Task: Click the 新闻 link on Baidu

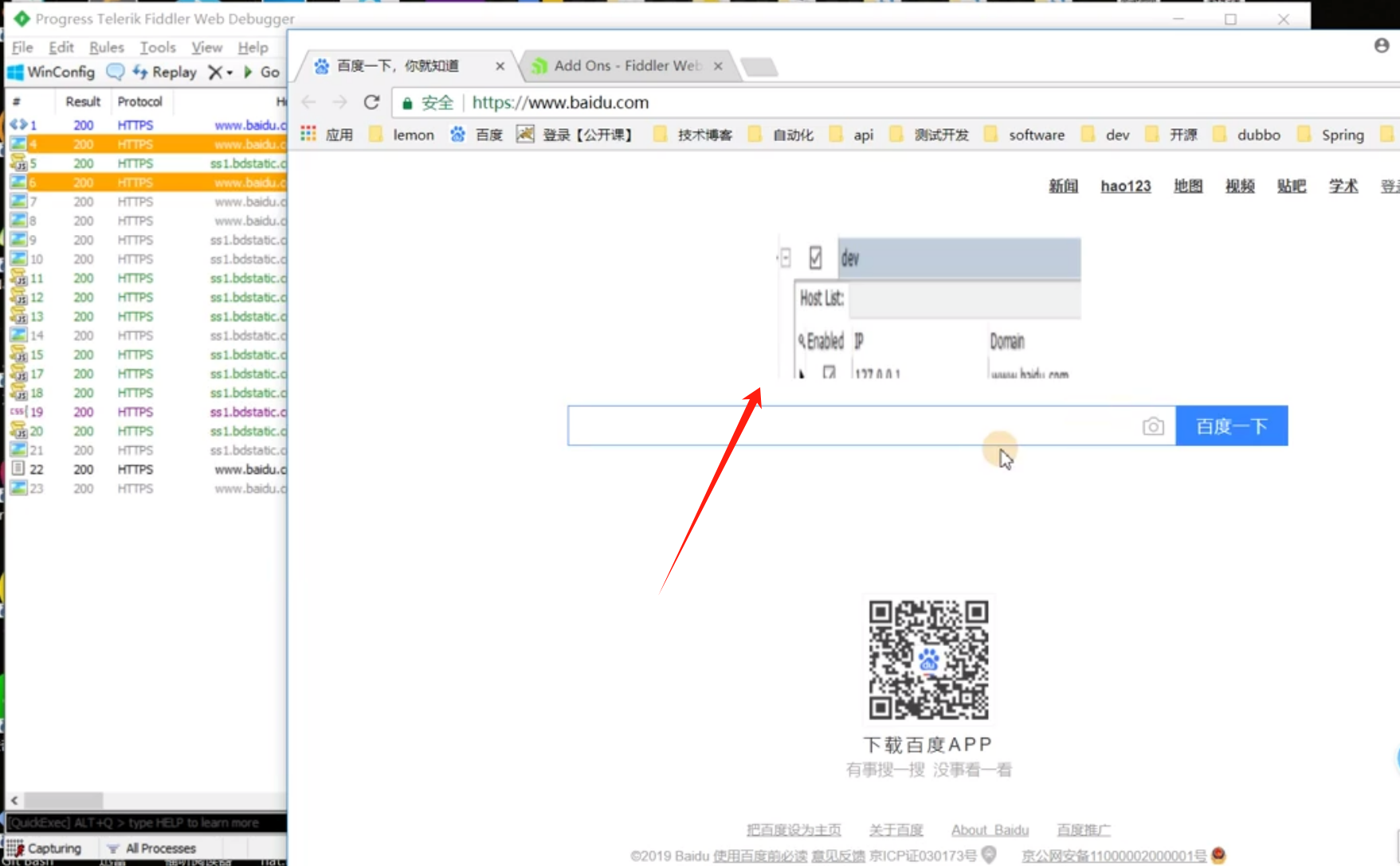Action: (x=1063, y=186)
